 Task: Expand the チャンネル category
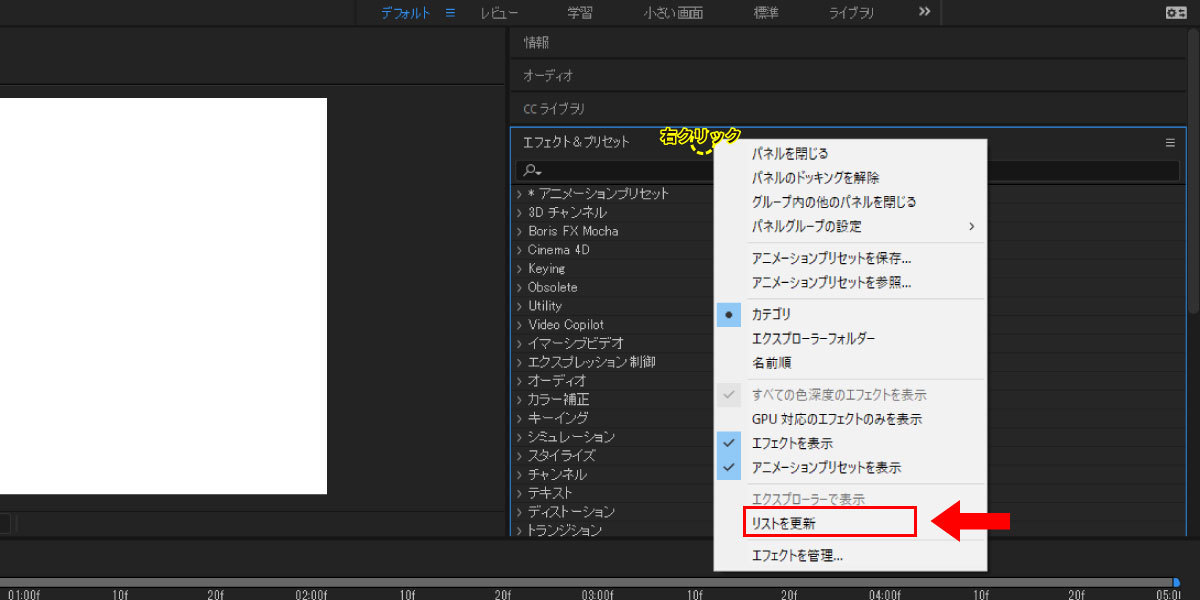[x=520, y=475]
